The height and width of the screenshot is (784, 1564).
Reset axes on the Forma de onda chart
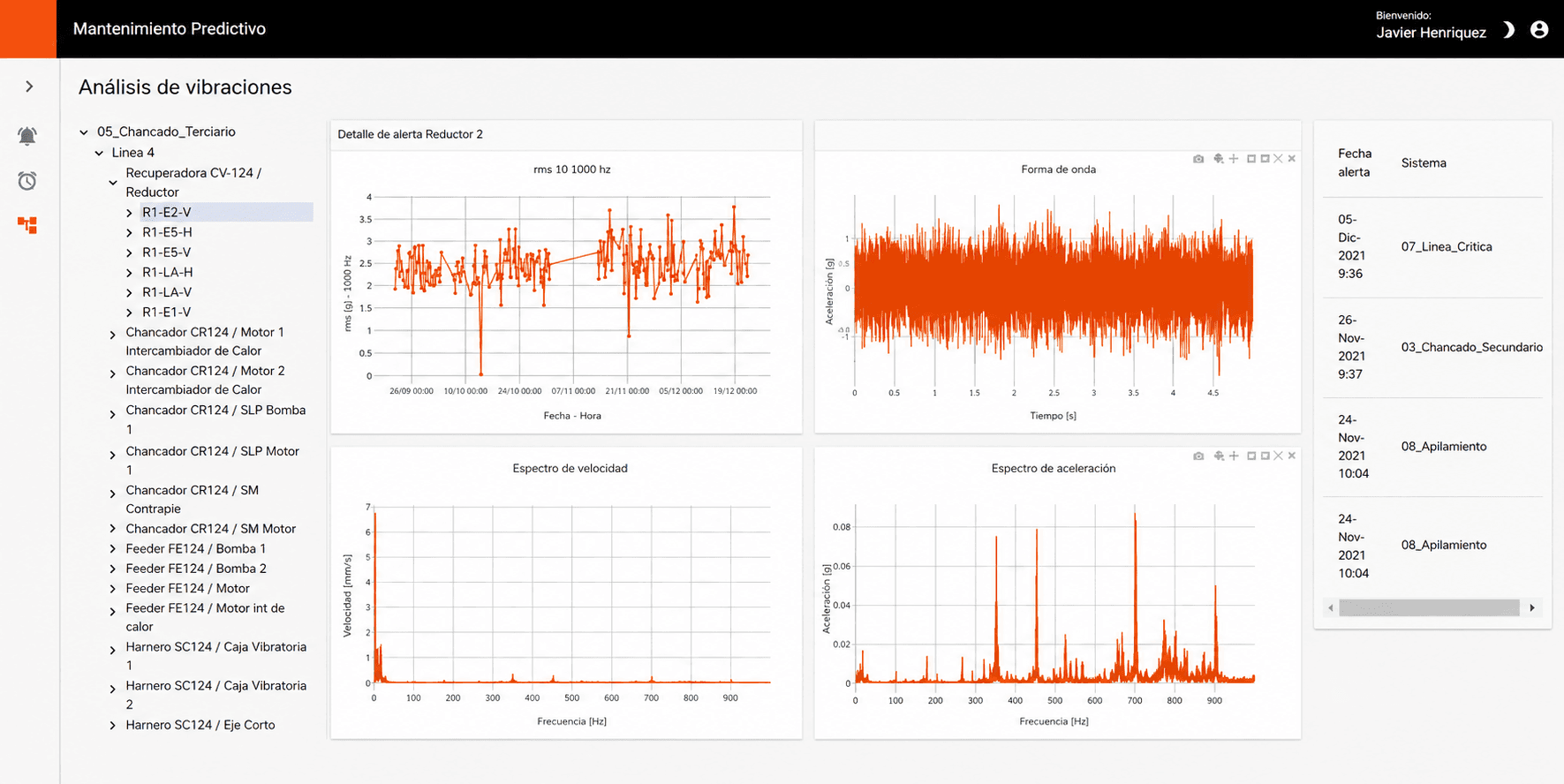pos(1292,159)
